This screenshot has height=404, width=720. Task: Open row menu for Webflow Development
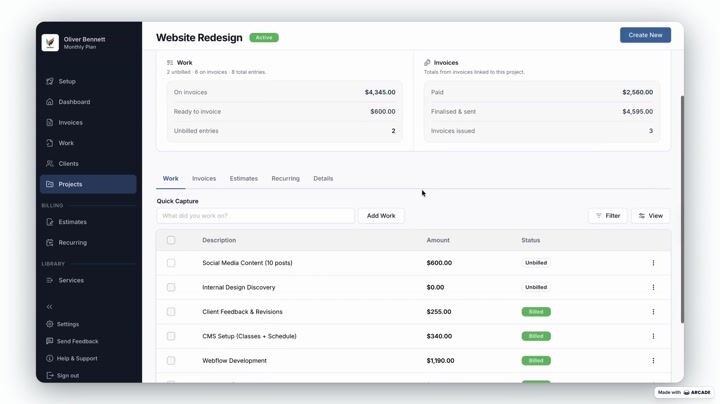653,361
